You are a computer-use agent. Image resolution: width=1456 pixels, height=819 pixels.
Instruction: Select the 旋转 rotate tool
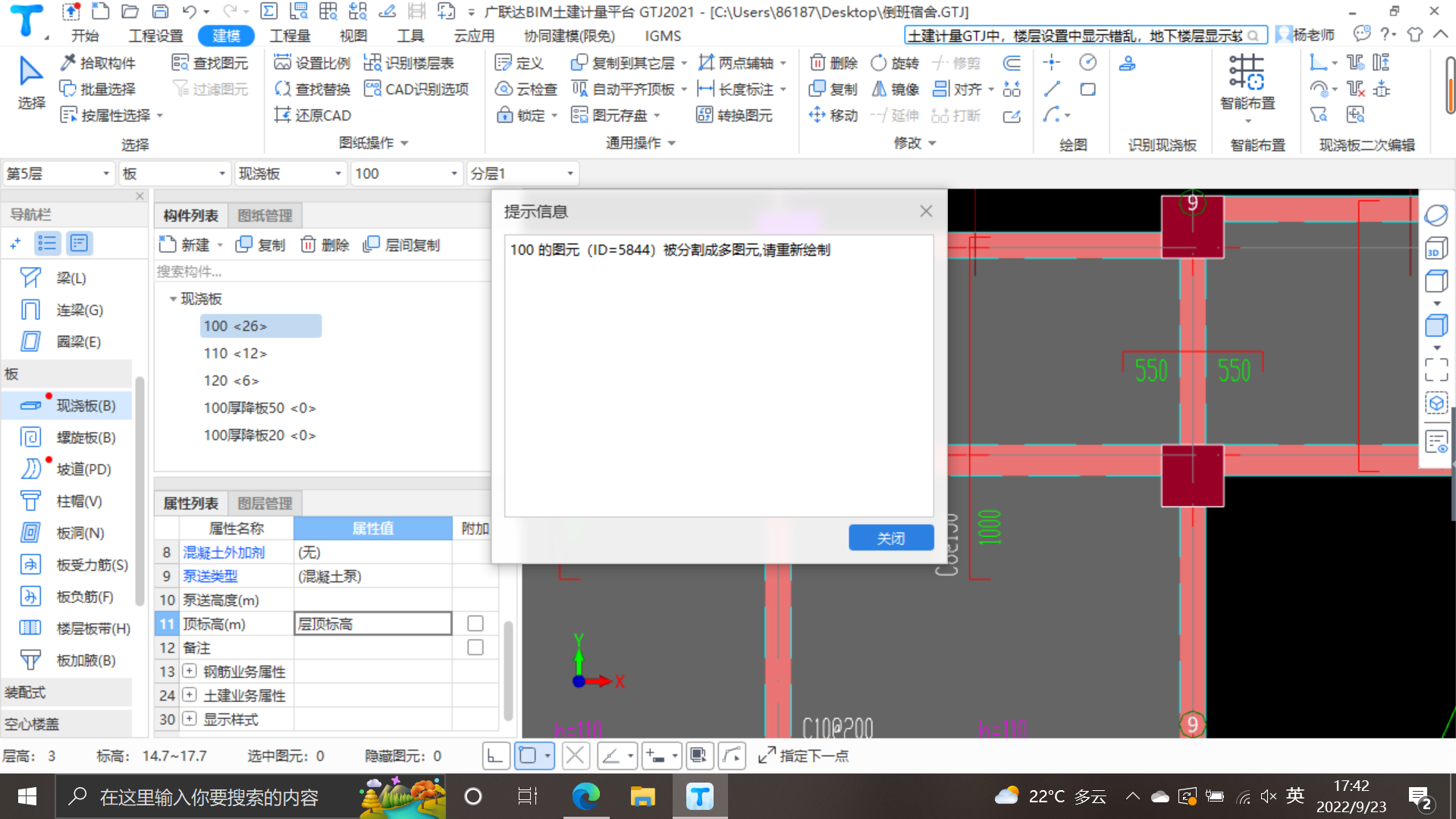pyautogui.click(x=894, y=63)
